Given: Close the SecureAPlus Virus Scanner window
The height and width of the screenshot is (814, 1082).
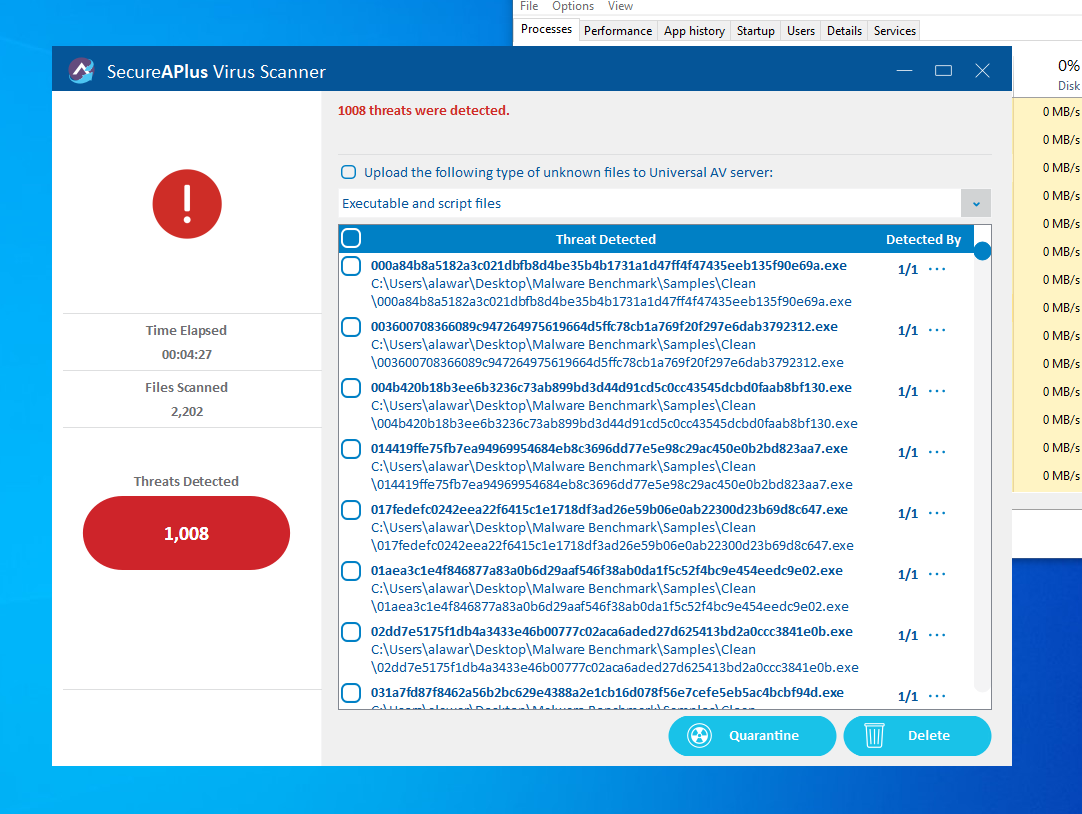Looking at the screenshot, I should tap(982, 70).
